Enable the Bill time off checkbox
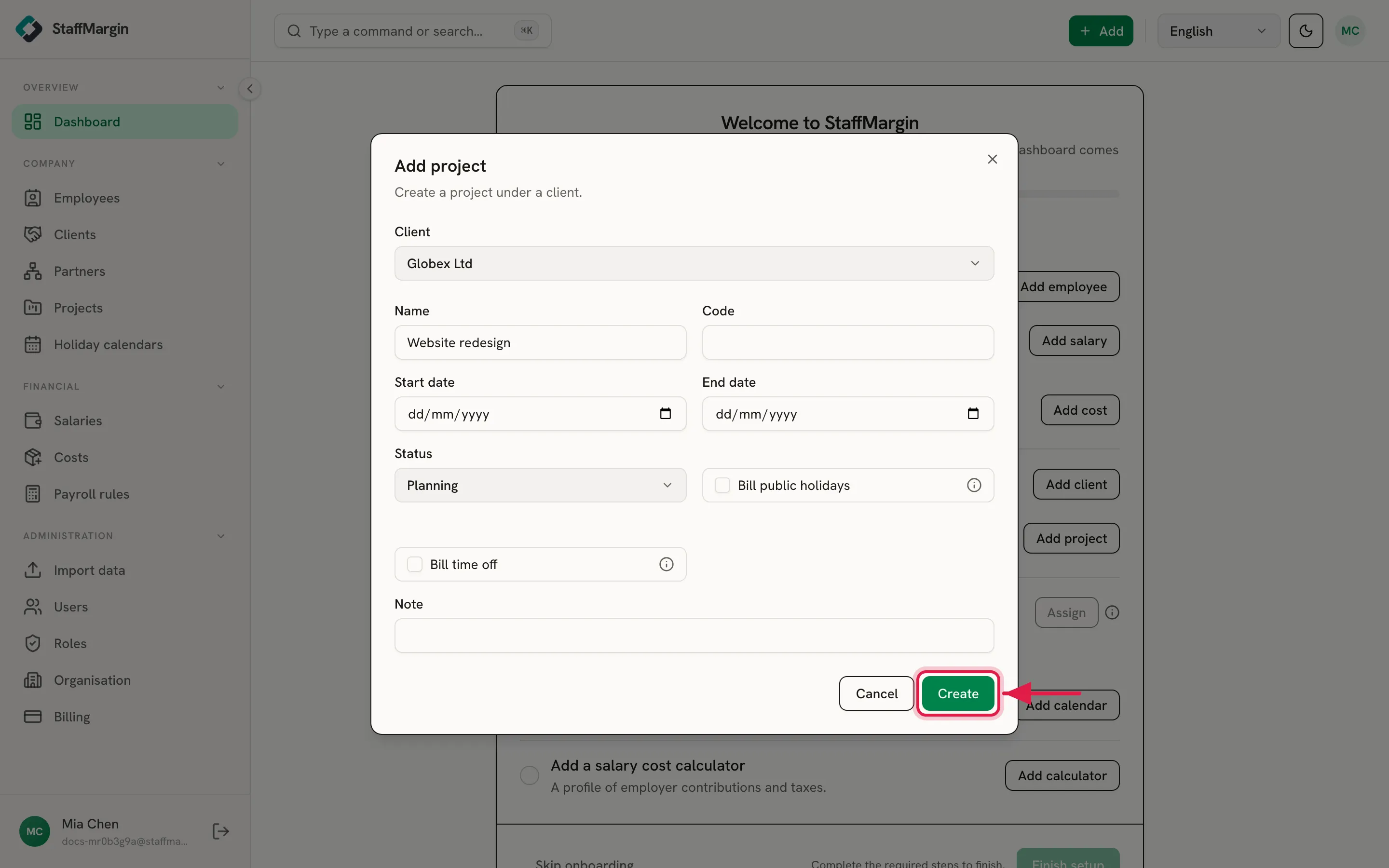 pyautogui.click(x=414, y=564)
